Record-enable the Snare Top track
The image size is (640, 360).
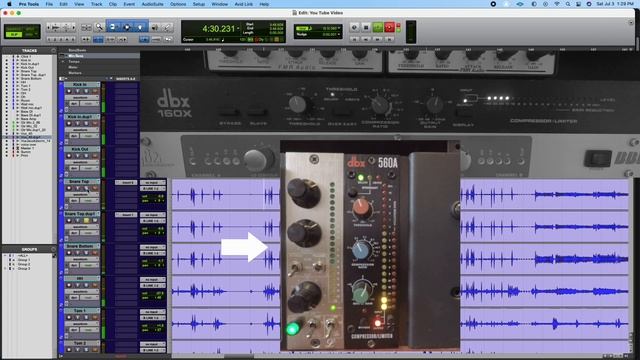click(69, 188)
